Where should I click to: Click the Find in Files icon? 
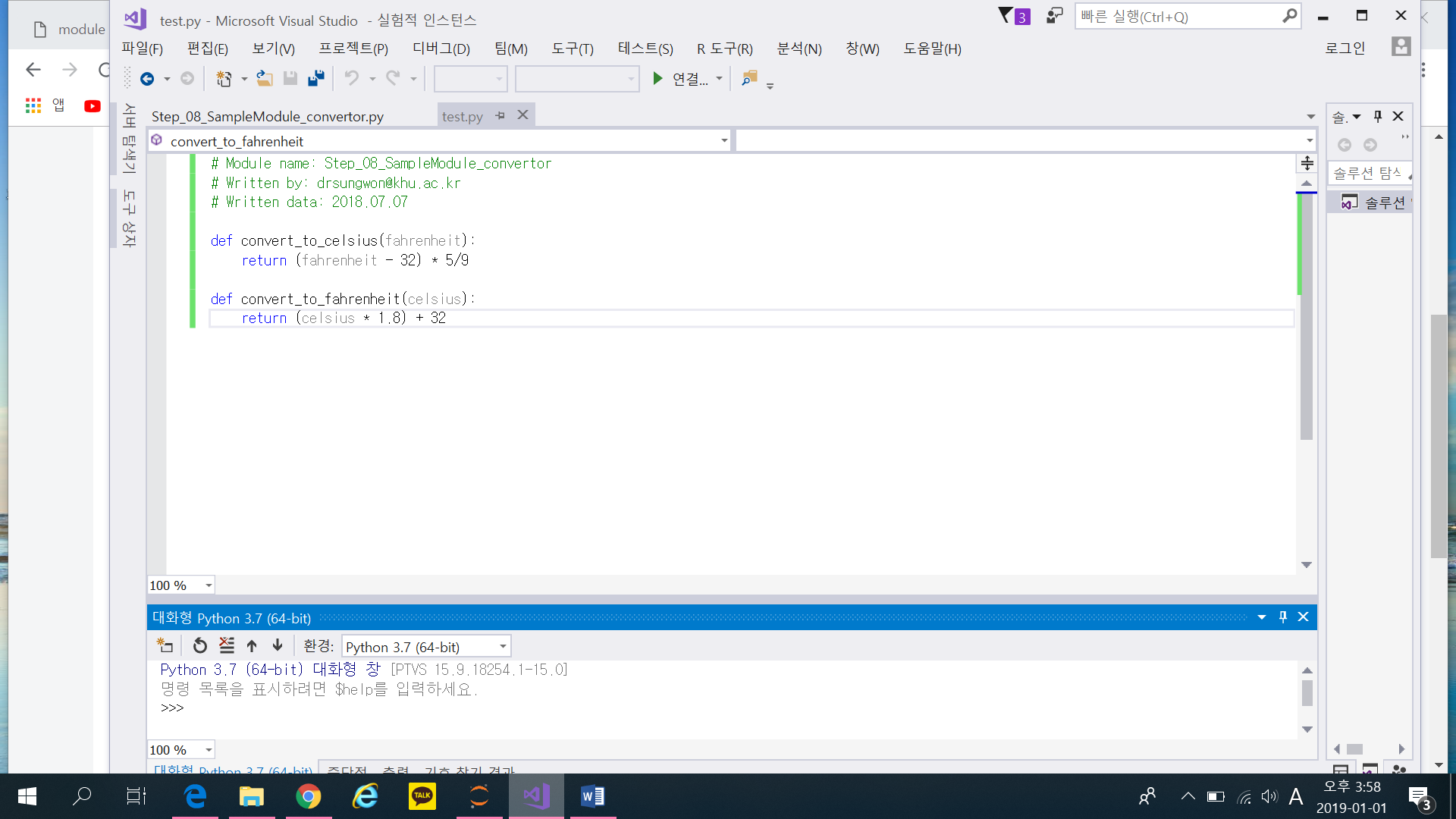coord(749,78)
